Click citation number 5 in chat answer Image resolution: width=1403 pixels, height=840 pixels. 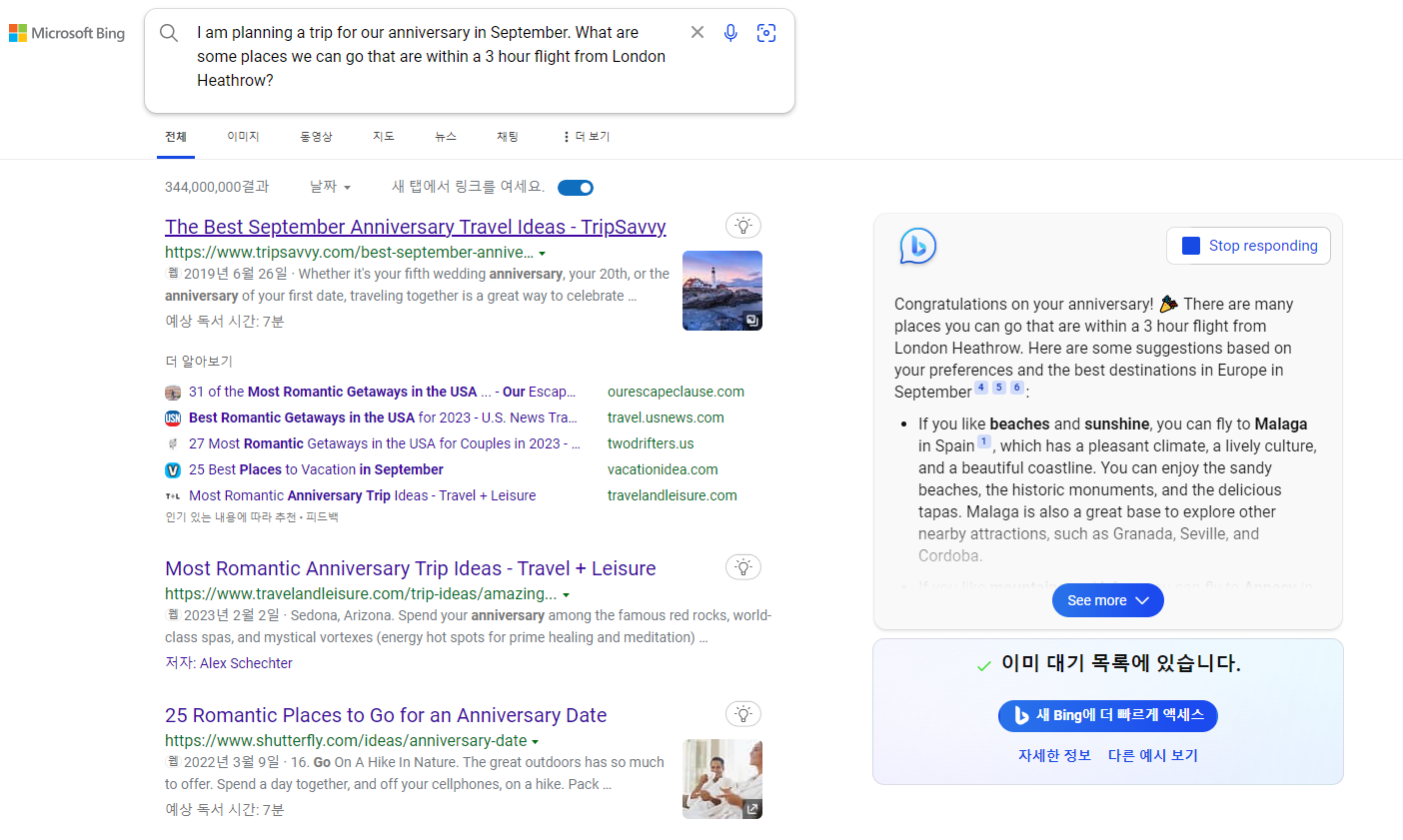pyautogui.click(x=999, y=388)
